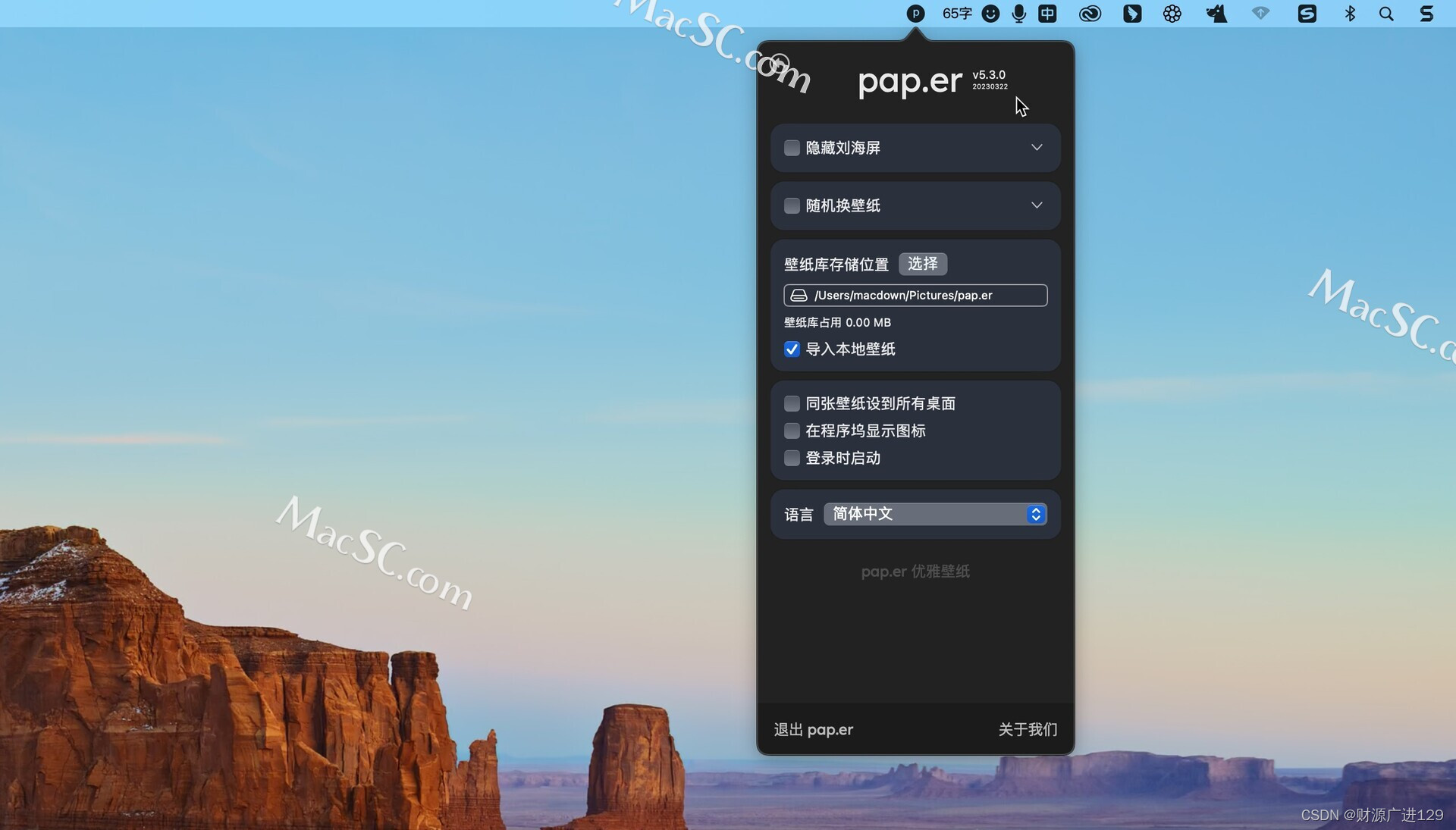
Task: Enable 同张壁纸设到所有桌面 checkbox
Action: (x=792, y=403)
